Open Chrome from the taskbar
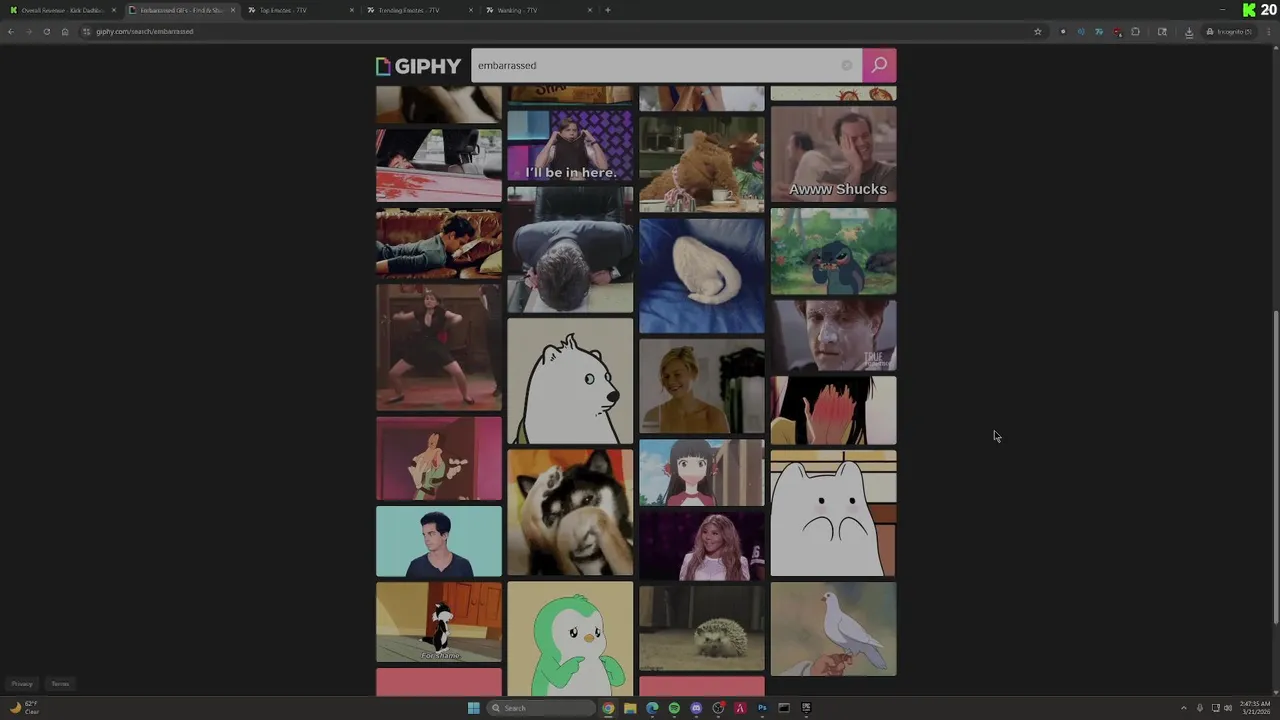The image size is (1280, 720). tap(608, 708)
